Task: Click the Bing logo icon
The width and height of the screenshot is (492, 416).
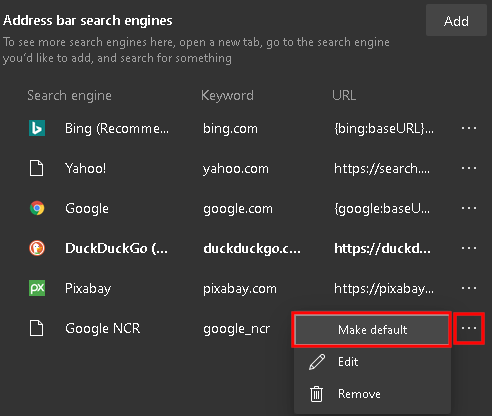Action: point(37,128)
